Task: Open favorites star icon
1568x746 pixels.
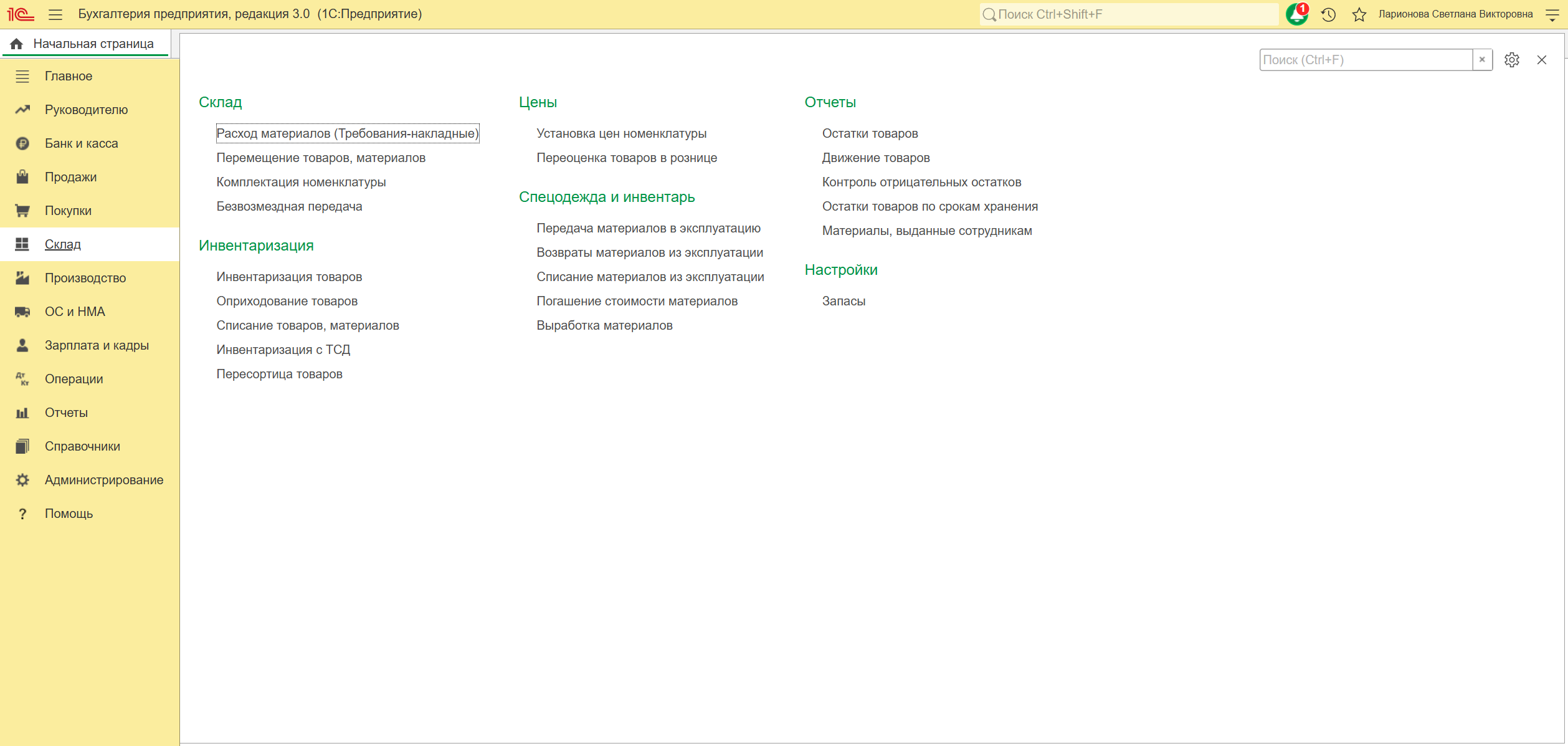Action: pyautogui.click(x=1359, y=14)
